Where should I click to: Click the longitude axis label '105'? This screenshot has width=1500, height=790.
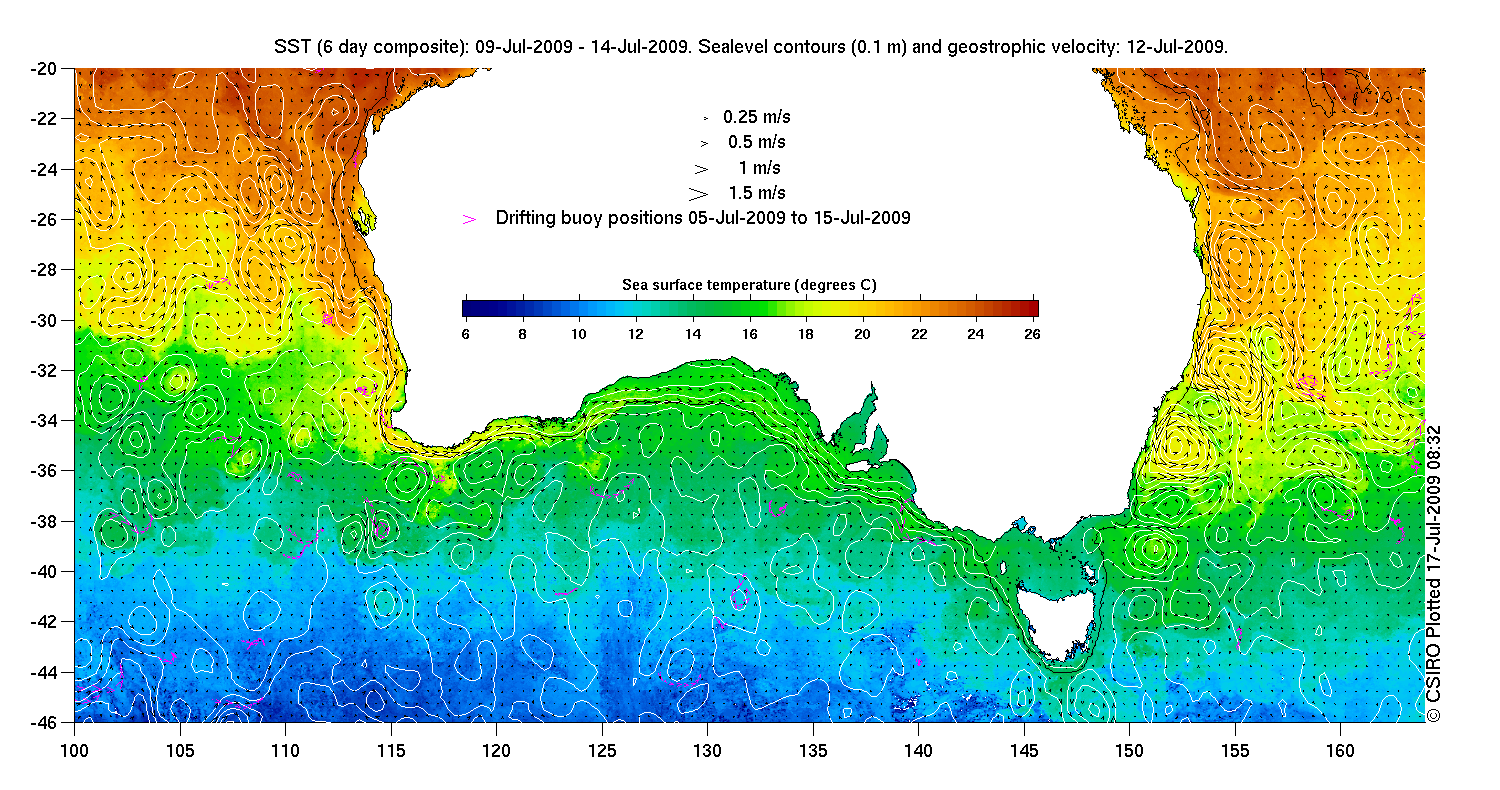pos(180,750)
